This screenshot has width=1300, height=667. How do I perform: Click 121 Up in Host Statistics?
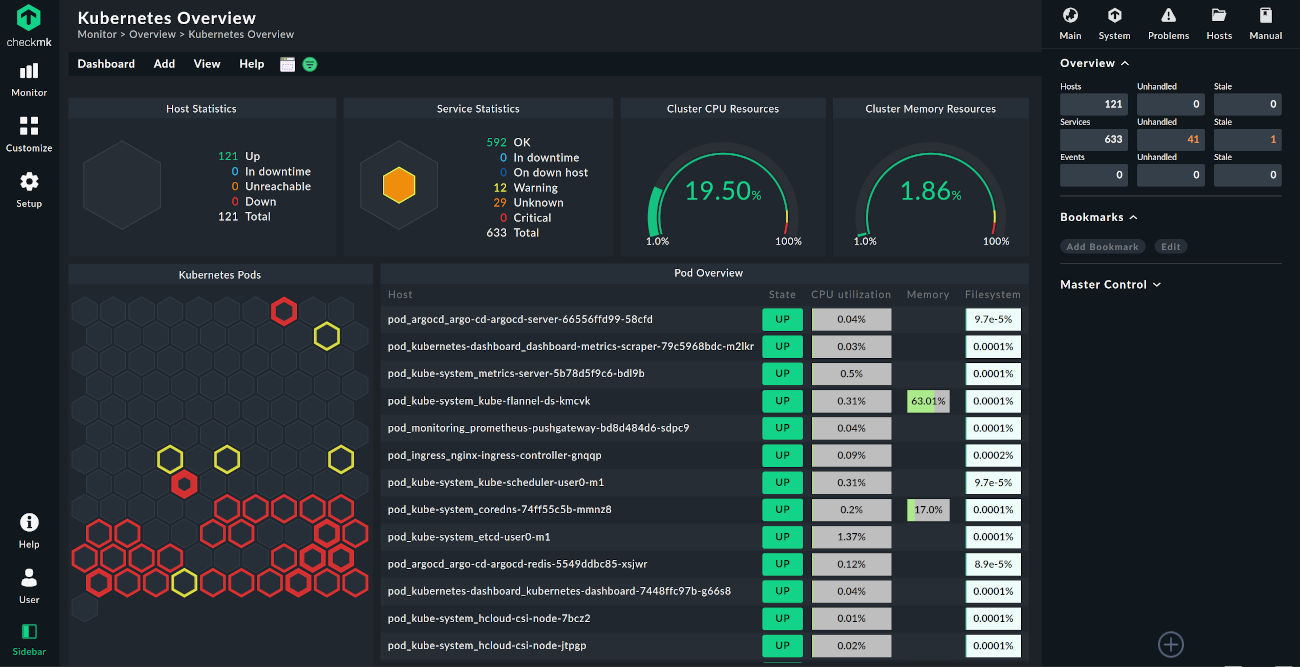[x=239, y=156]
